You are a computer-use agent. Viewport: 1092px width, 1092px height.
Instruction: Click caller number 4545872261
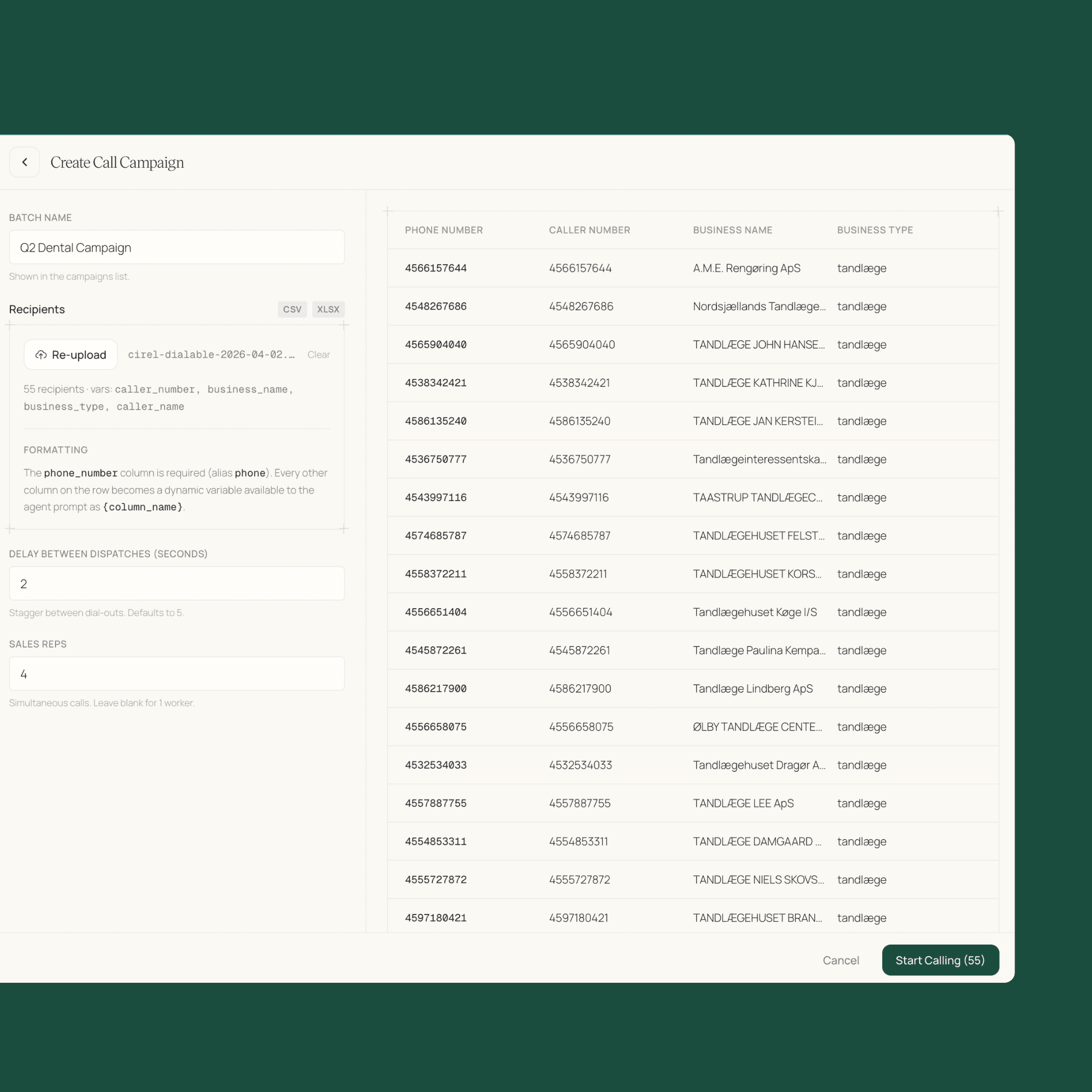click(x=579, y=650)
